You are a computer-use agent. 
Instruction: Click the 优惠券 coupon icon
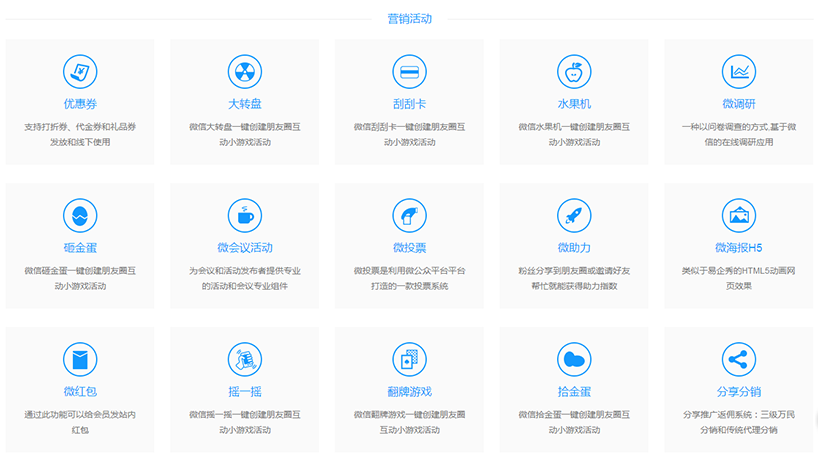click(80, 72)
